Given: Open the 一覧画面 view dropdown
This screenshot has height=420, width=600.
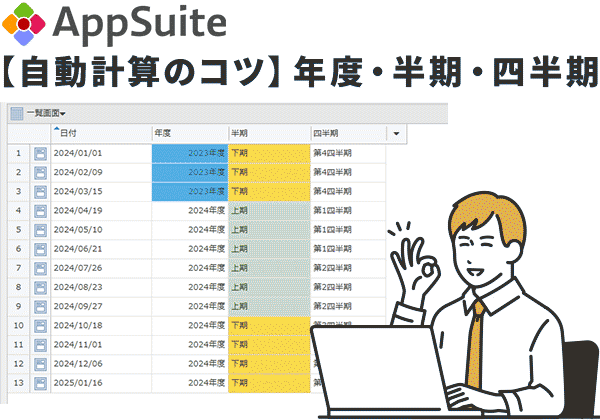Looking at the screenshot, I should point(46,113).
